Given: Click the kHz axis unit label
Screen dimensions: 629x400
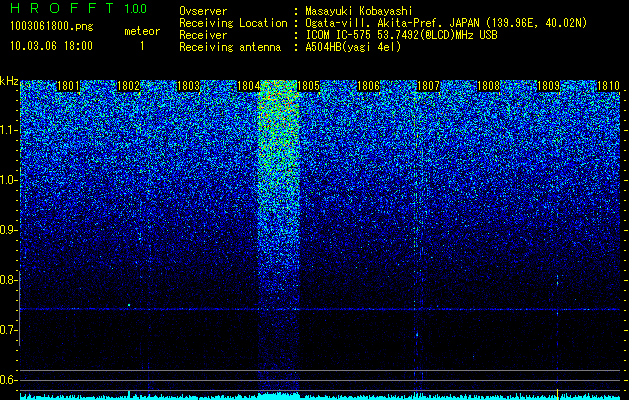Looking at the screenshot, I should (9, 81).
